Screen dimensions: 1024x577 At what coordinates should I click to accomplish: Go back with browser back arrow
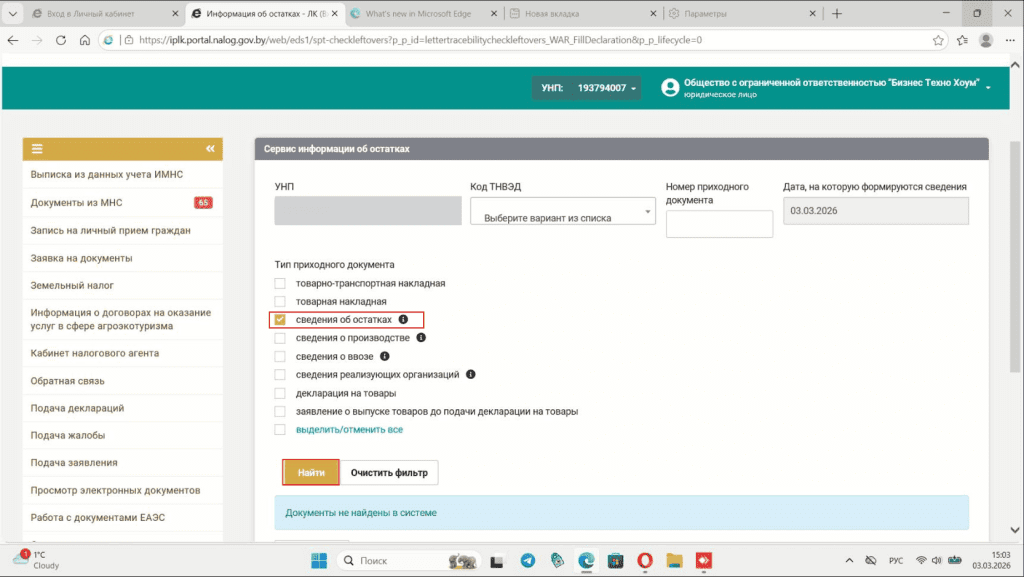tap(13, 40)
